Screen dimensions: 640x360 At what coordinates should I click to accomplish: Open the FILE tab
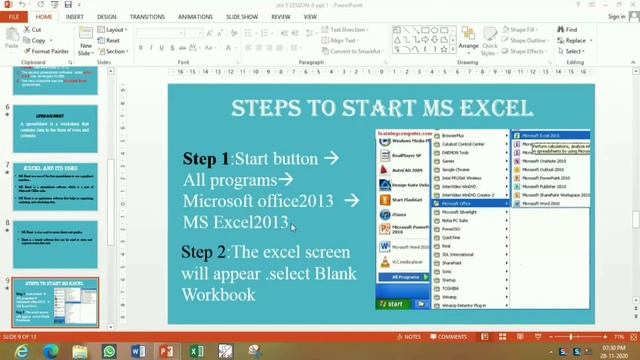[x=14, y=17]
